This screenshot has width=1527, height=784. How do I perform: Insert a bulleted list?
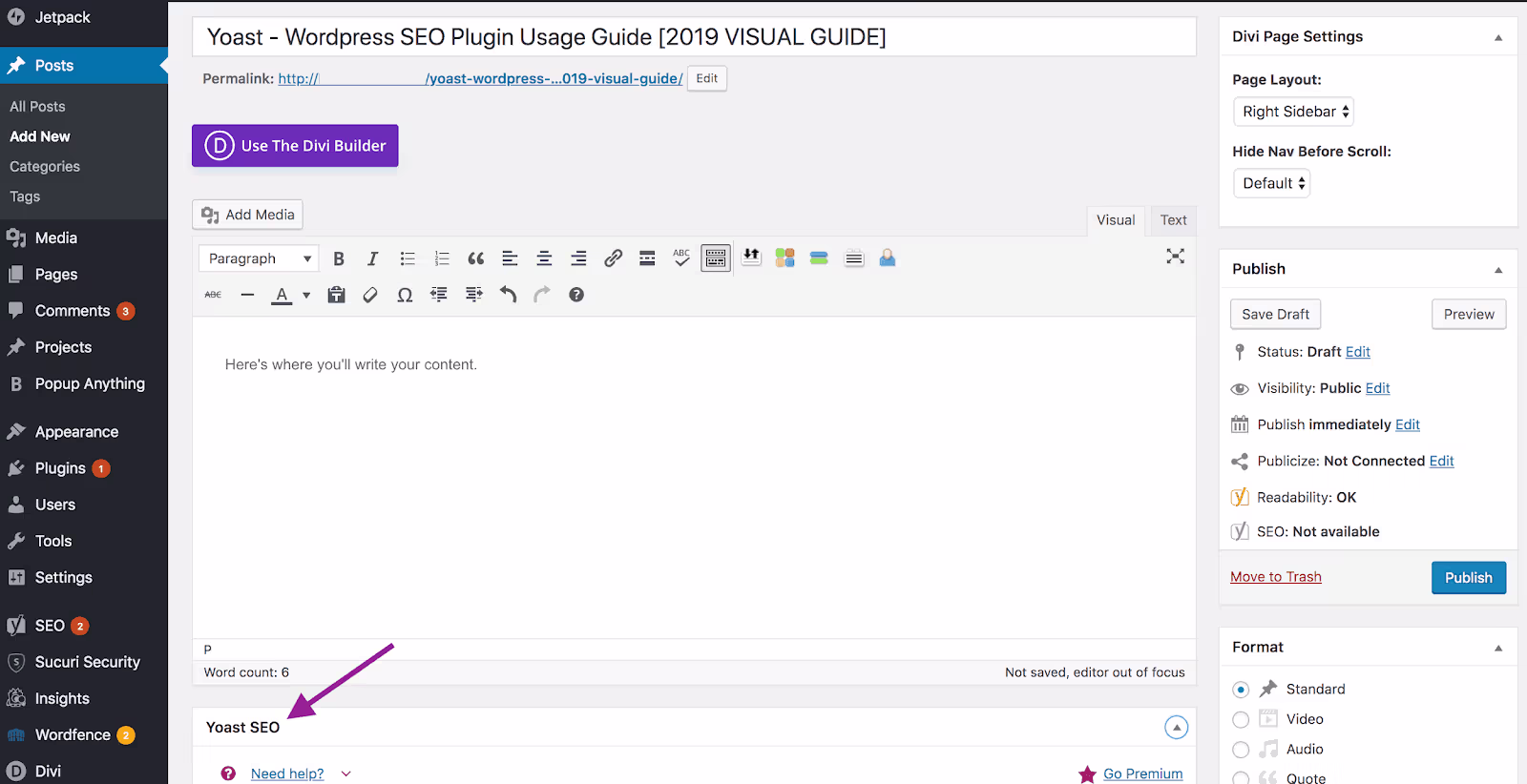pos(408,258)
